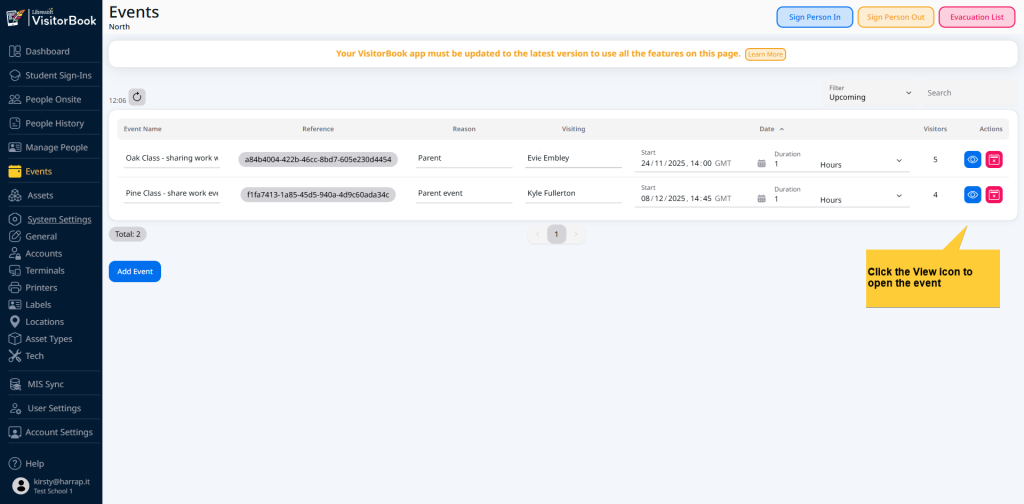Image resolution: width=1024 pixels, height=504 pixels.
Task: Follow the Learn More link in banner
Action: [x=765, y=54]
